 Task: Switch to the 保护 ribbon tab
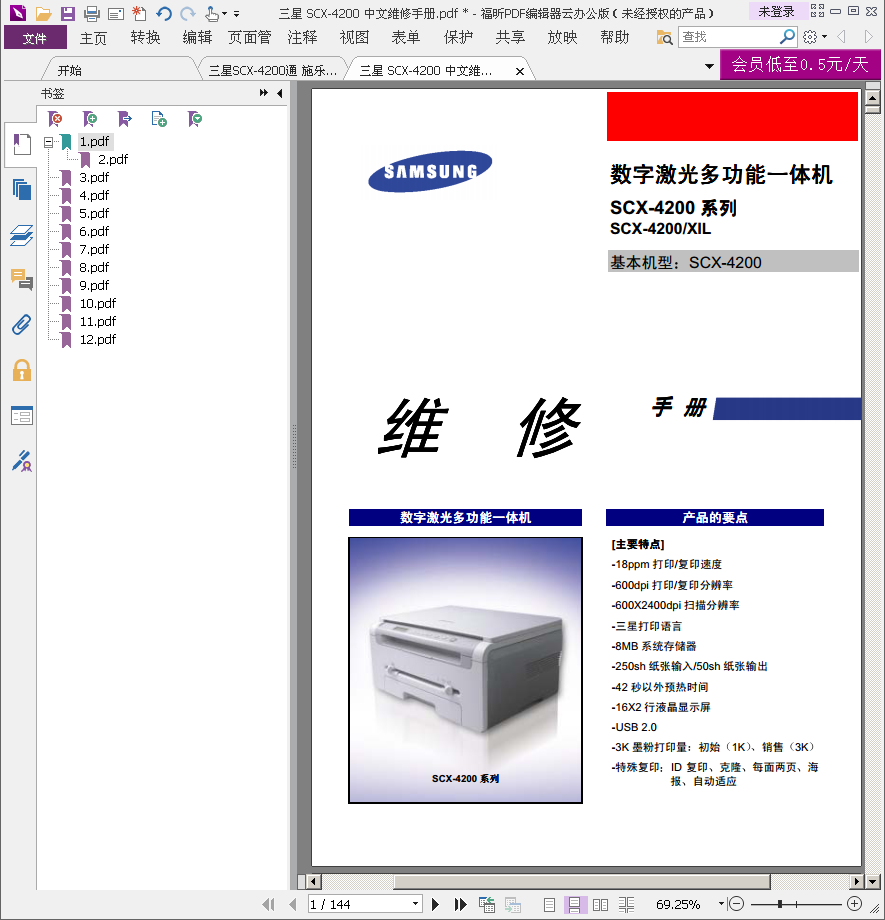[x=458, y=38]
